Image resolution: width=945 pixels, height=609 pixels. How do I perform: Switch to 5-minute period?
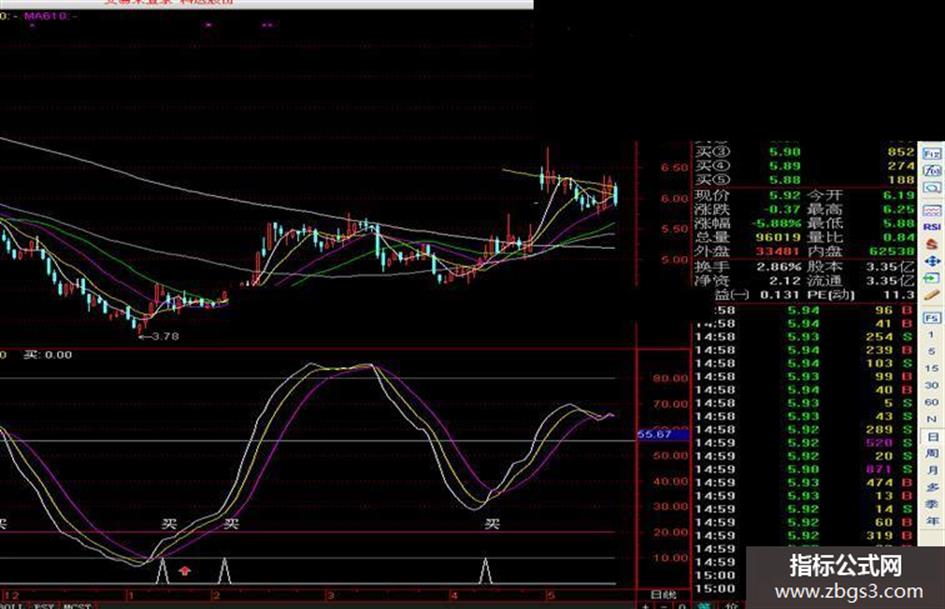pyautogui.click(x=932, y=351)
